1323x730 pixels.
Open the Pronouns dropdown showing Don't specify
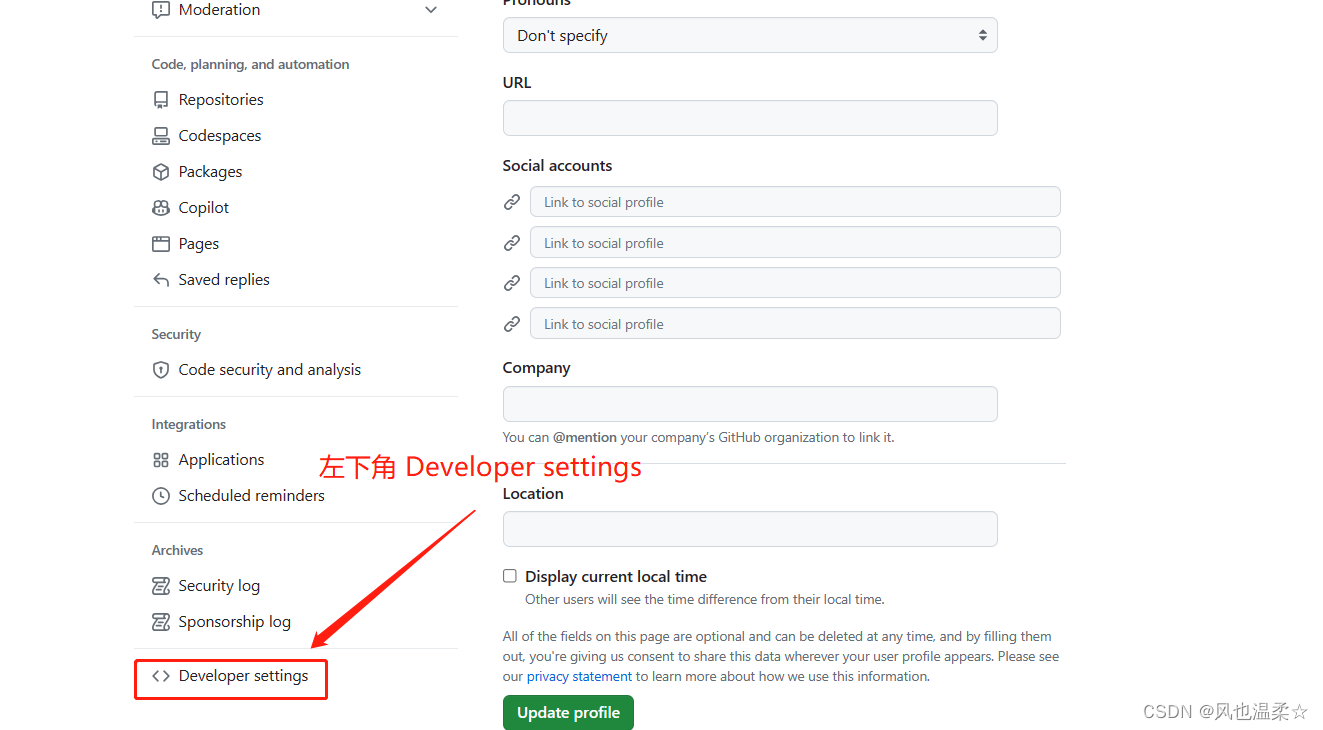pos(750,35)
